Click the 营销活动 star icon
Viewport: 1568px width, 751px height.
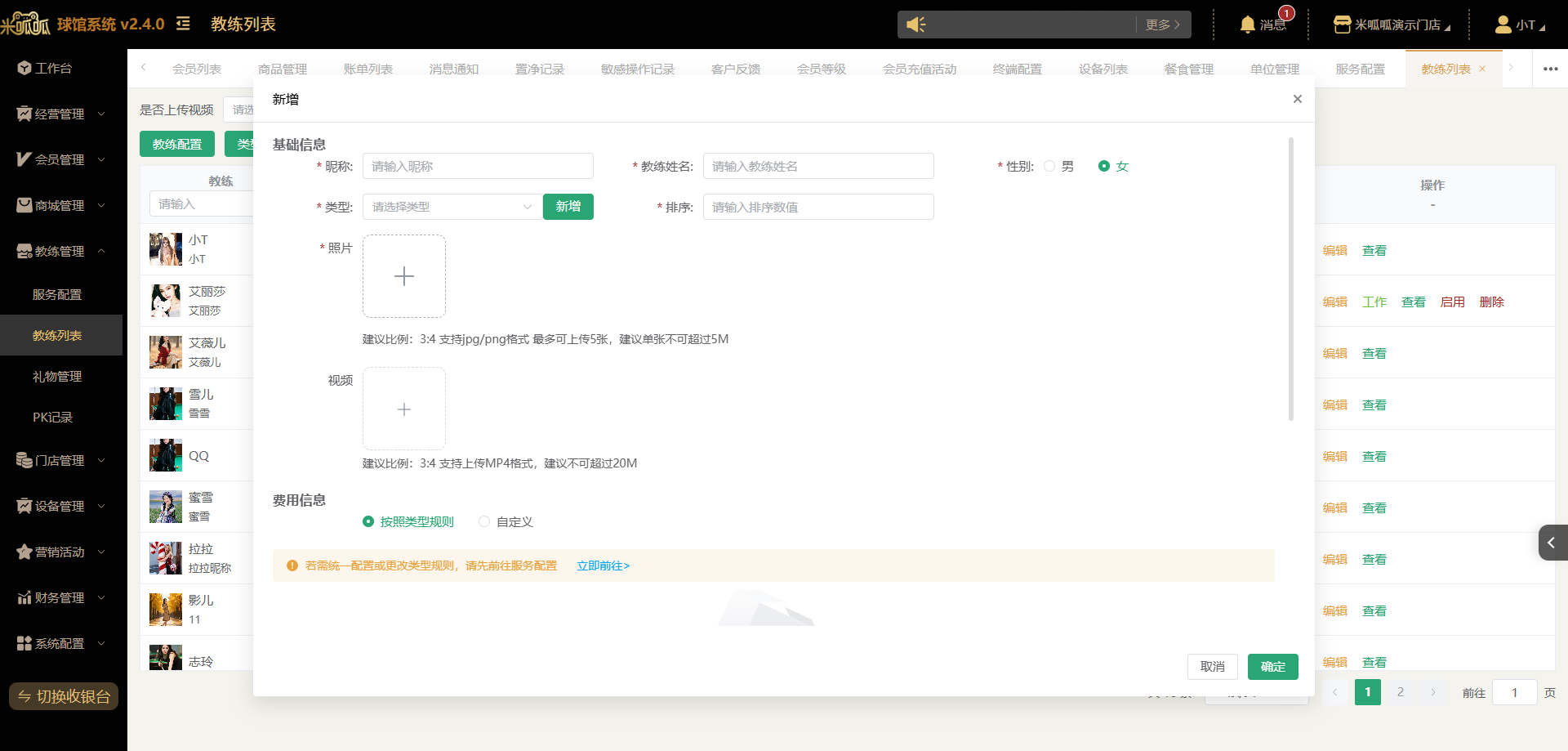(24, 552)
